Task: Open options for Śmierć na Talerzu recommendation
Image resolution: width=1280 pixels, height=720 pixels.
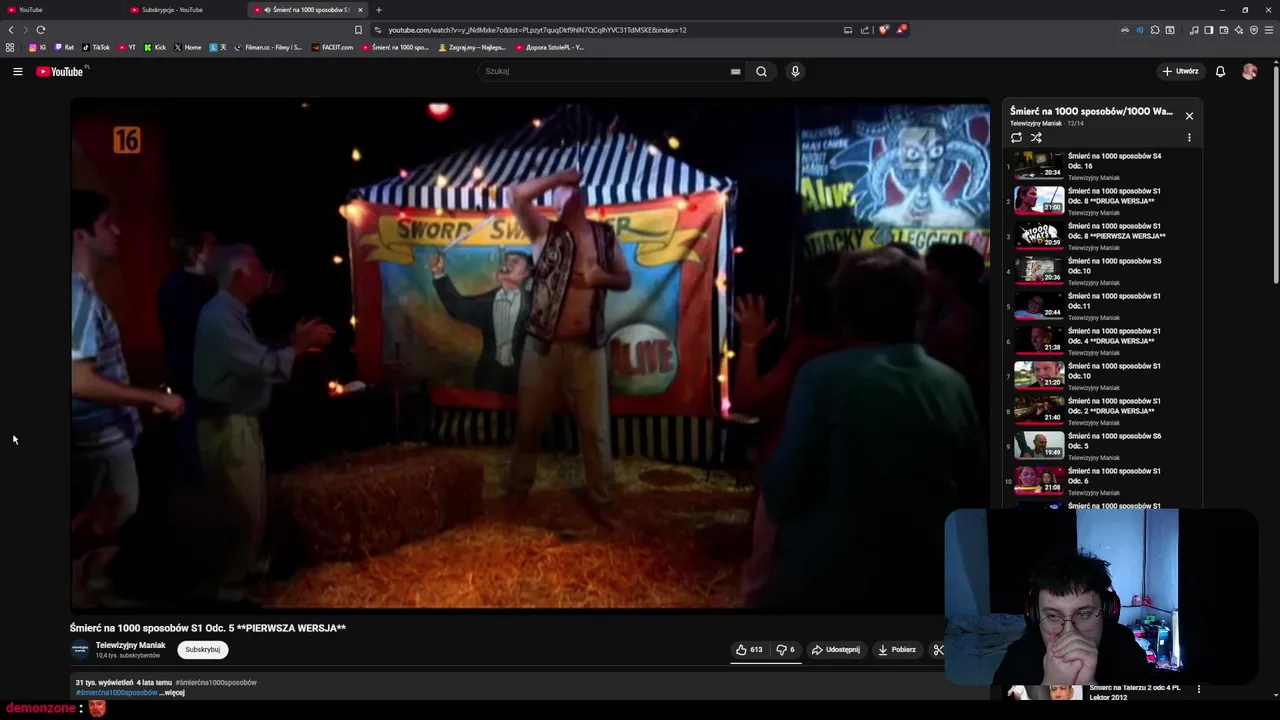Action: click(x=1199, y=689)
